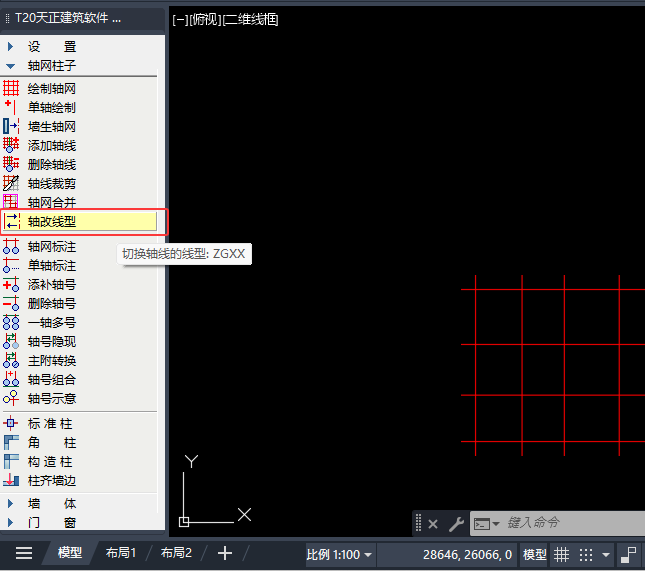Click the 轴线裁剪 menu label
The width and height of the screenshot is (645, 571).
tap(52, 183)
